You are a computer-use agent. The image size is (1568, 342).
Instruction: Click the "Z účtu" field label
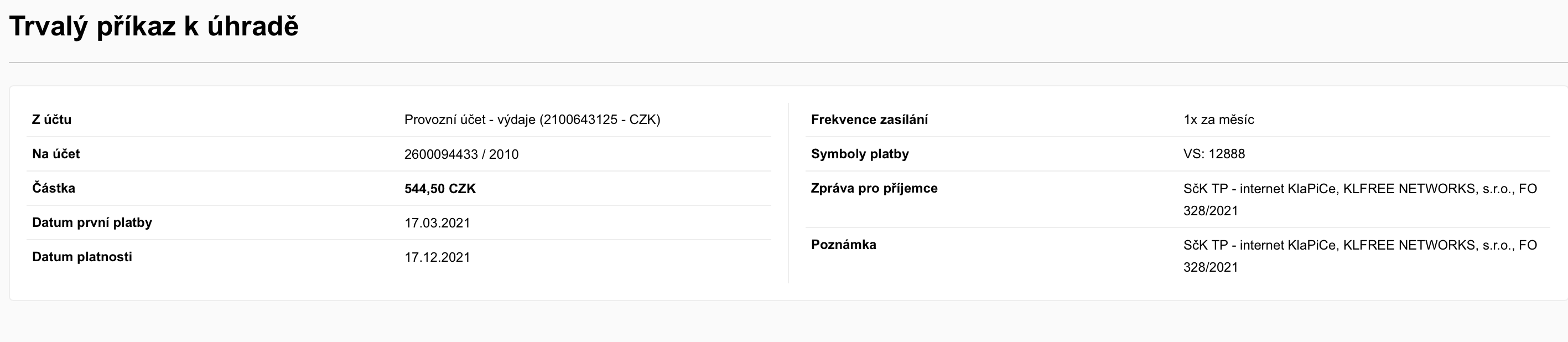[x=52, y=120]
